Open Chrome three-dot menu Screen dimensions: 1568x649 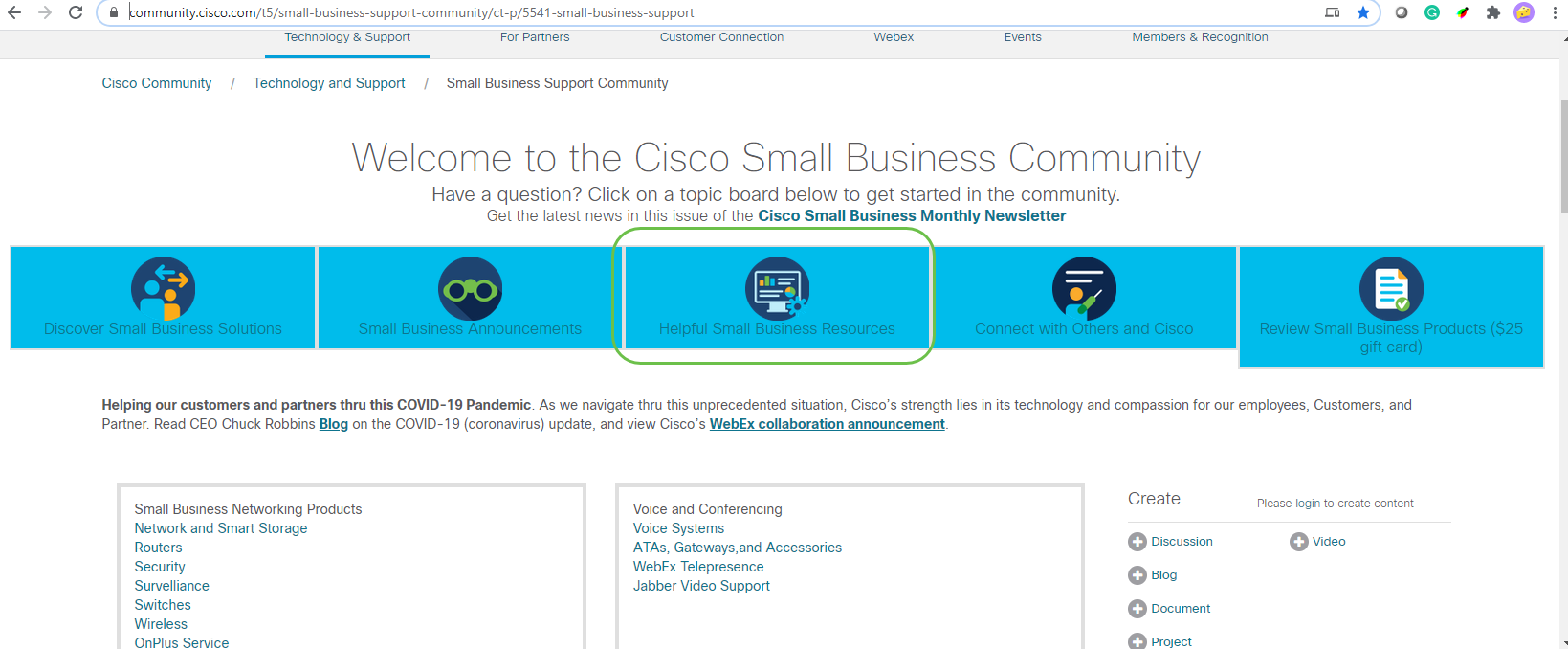point(1555,12)
